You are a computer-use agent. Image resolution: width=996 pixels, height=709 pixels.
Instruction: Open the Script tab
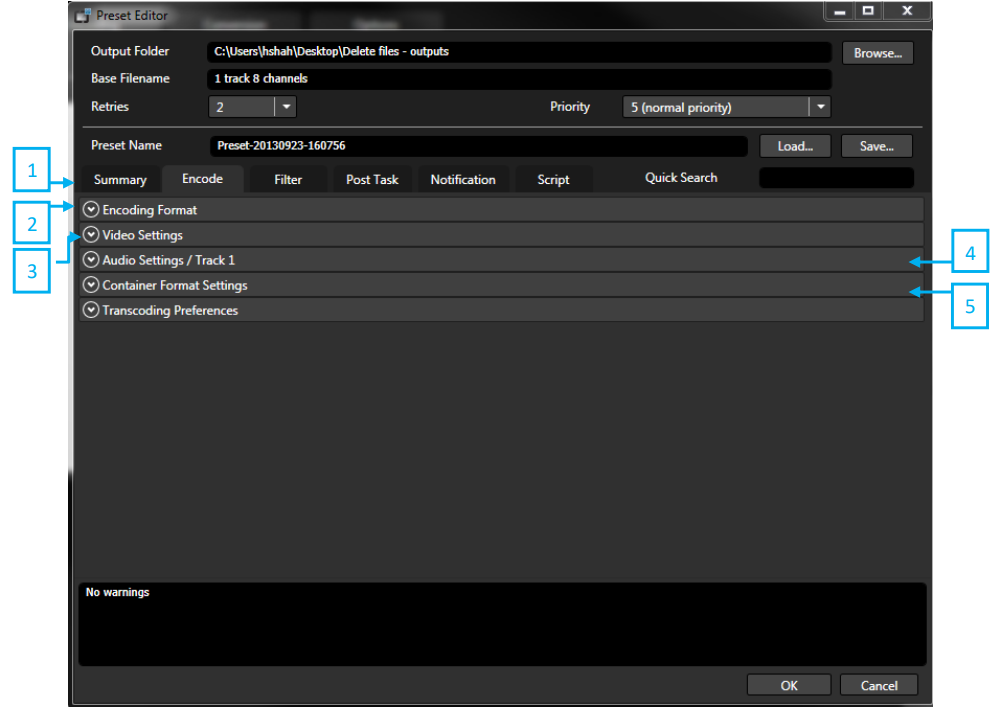[x=553, y=179]
